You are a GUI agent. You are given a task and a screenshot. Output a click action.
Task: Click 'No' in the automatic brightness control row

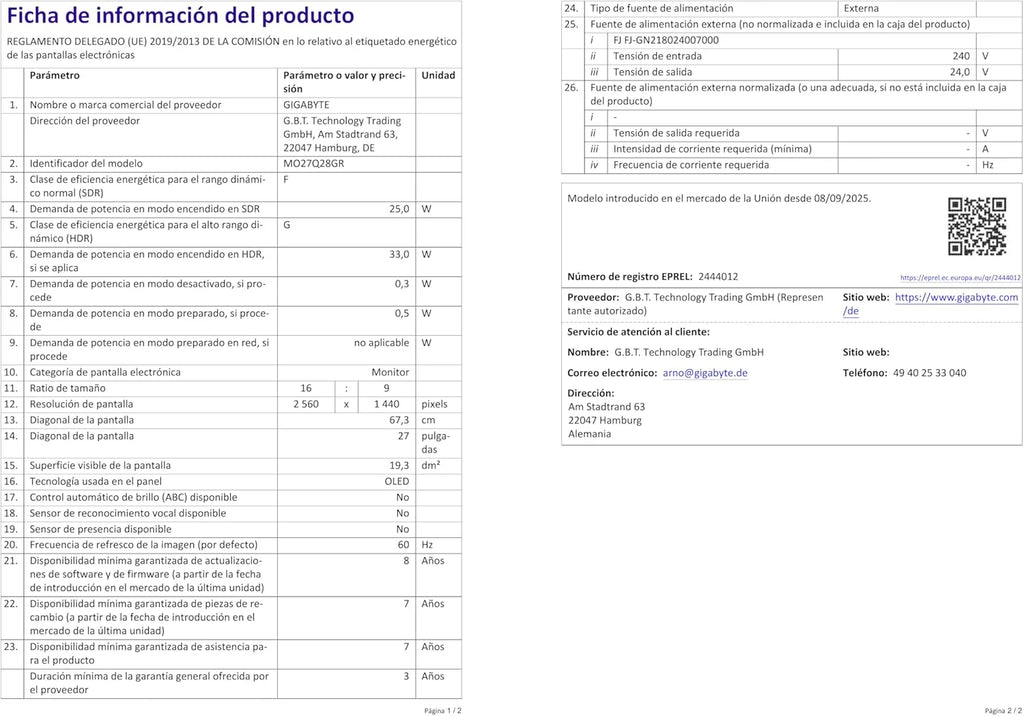[x=402, y=497]
